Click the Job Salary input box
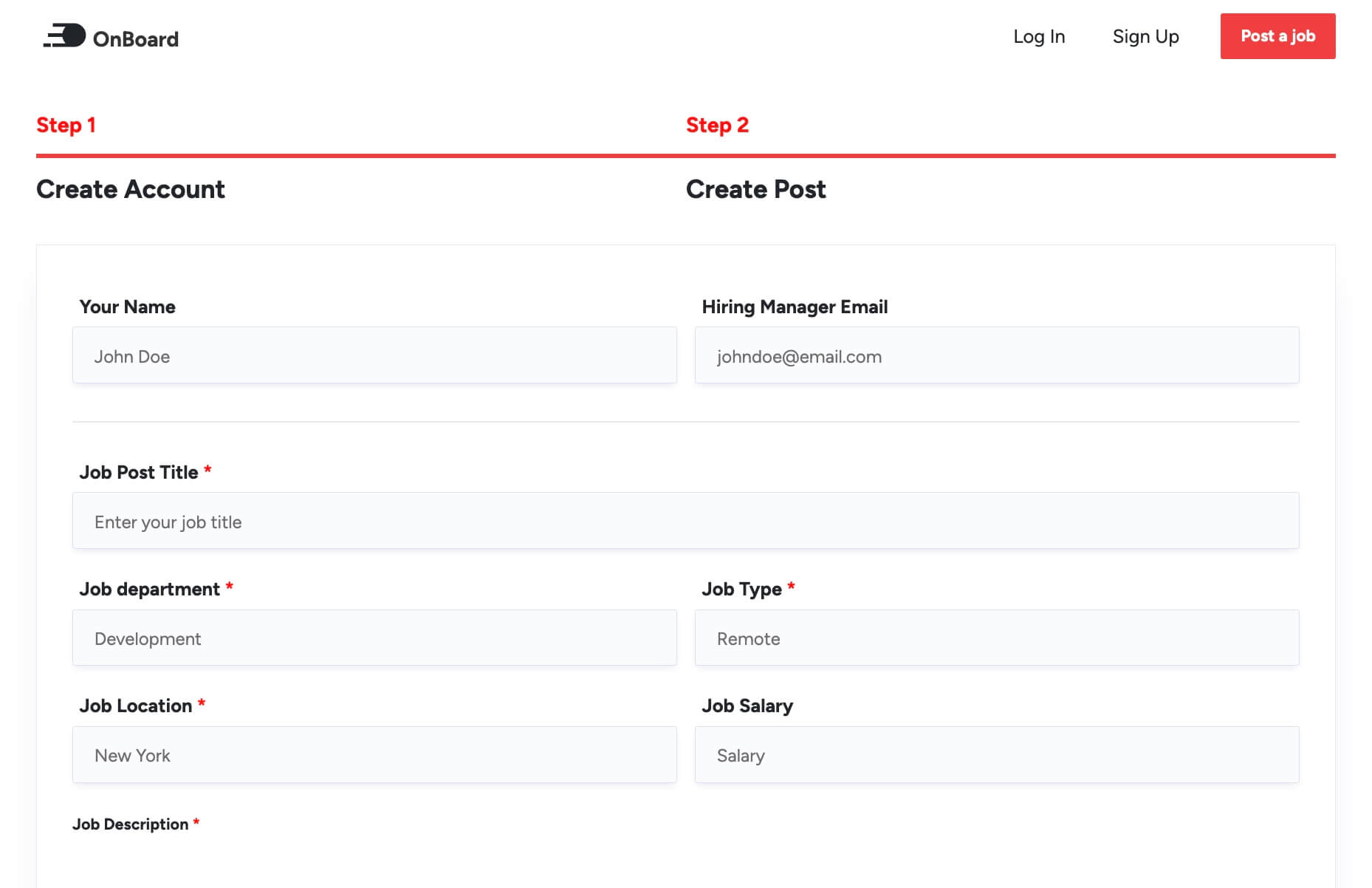 (x=996, y=754)
